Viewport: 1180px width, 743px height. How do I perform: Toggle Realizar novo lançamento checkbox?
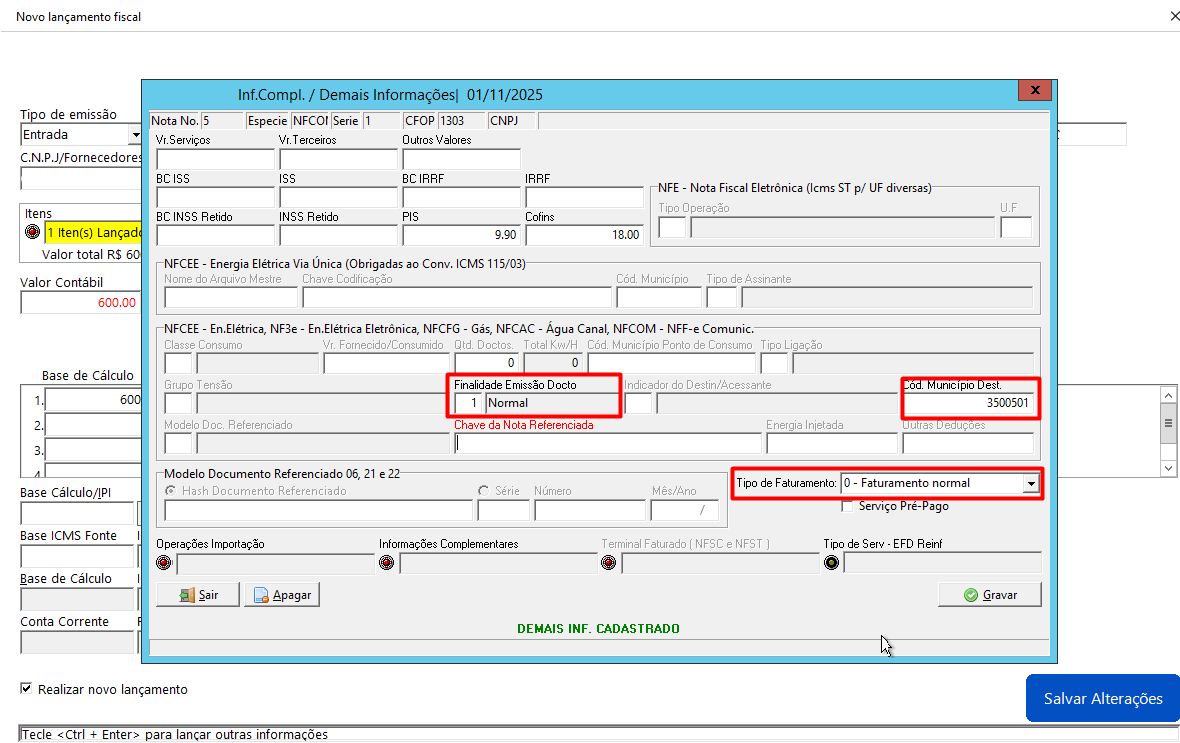point(26,689)
